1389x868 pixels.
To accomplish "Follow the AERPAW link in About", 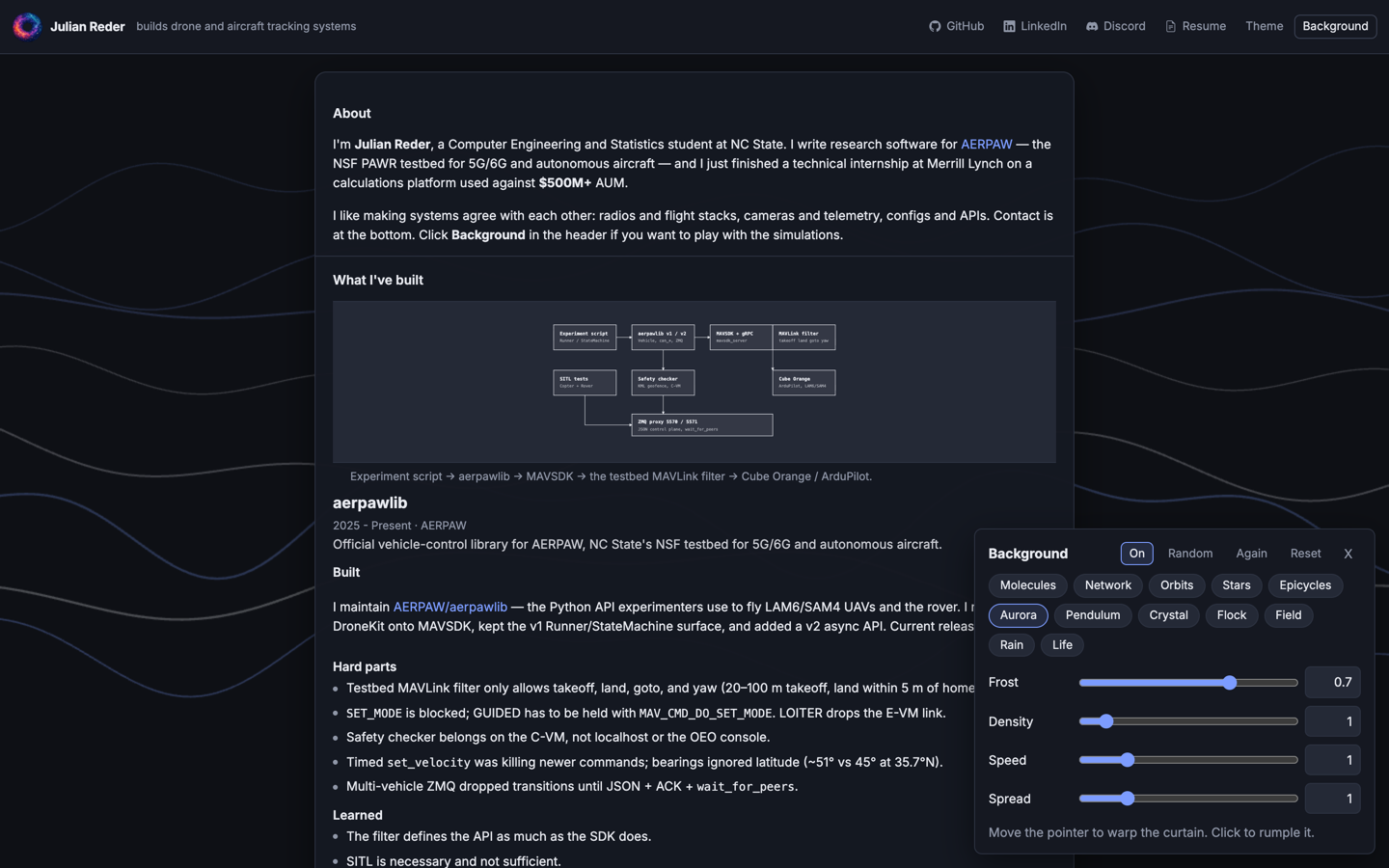I will click(986, 145).
